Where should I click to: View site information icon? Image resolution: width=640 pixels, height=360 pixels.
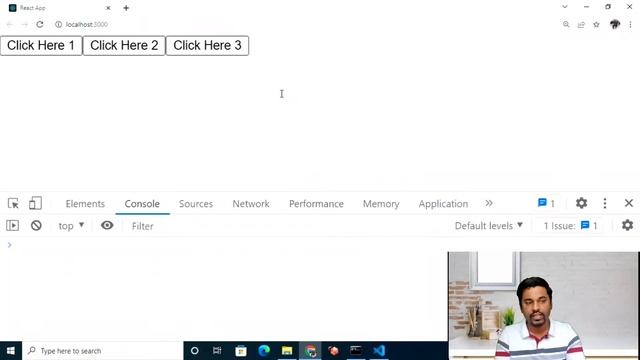[58, 24]
